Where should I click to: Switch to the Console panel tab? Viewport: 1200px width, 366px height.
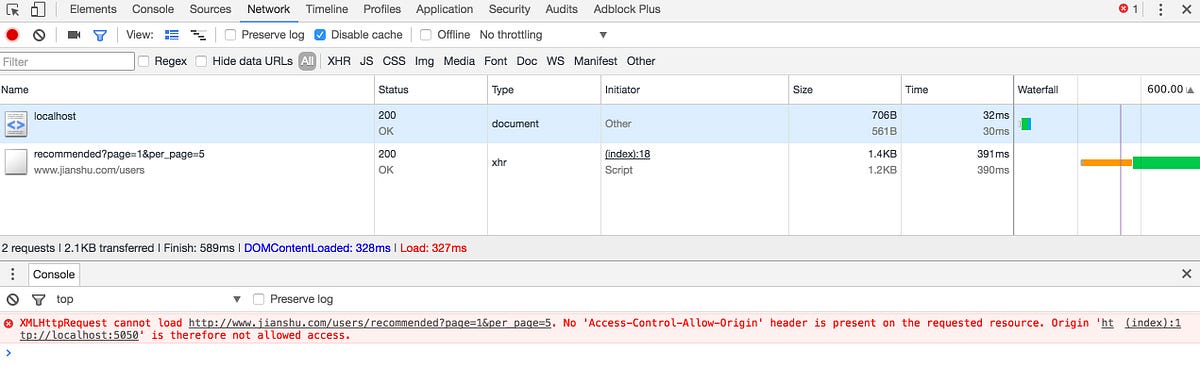pos(153,9)
